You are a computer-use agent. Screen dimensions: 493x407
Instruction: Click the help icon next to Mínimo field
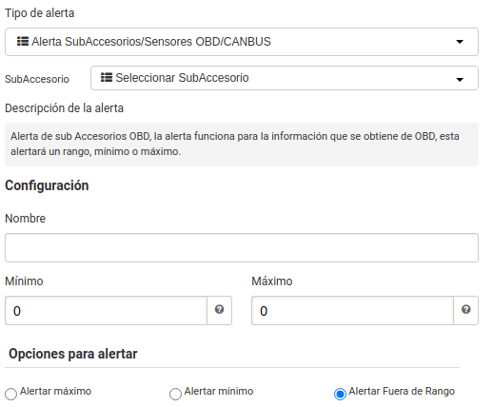[x=219, y=310]
